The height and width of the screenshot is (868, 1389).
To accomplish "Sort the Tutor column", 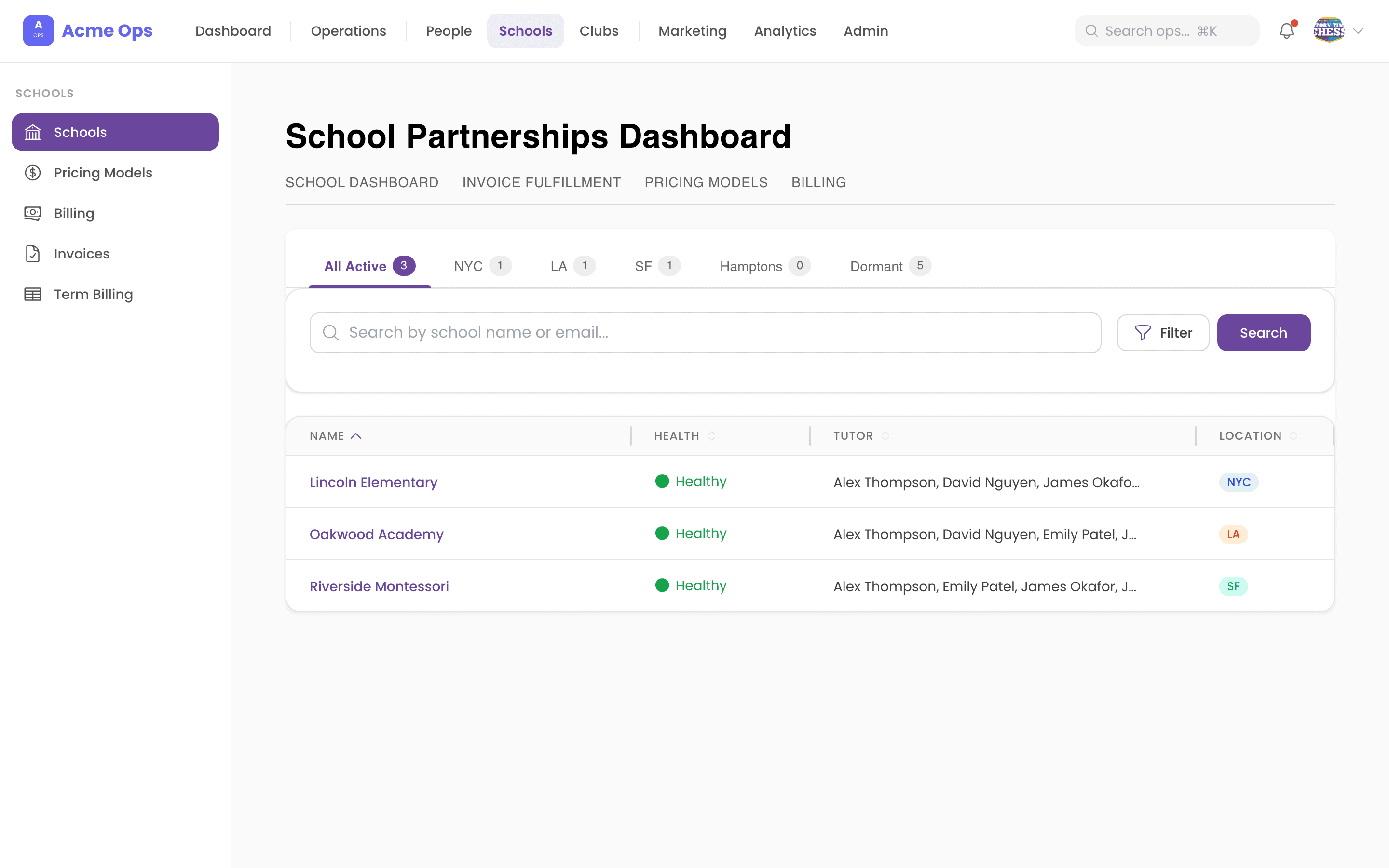I will (x=885, y=436).
